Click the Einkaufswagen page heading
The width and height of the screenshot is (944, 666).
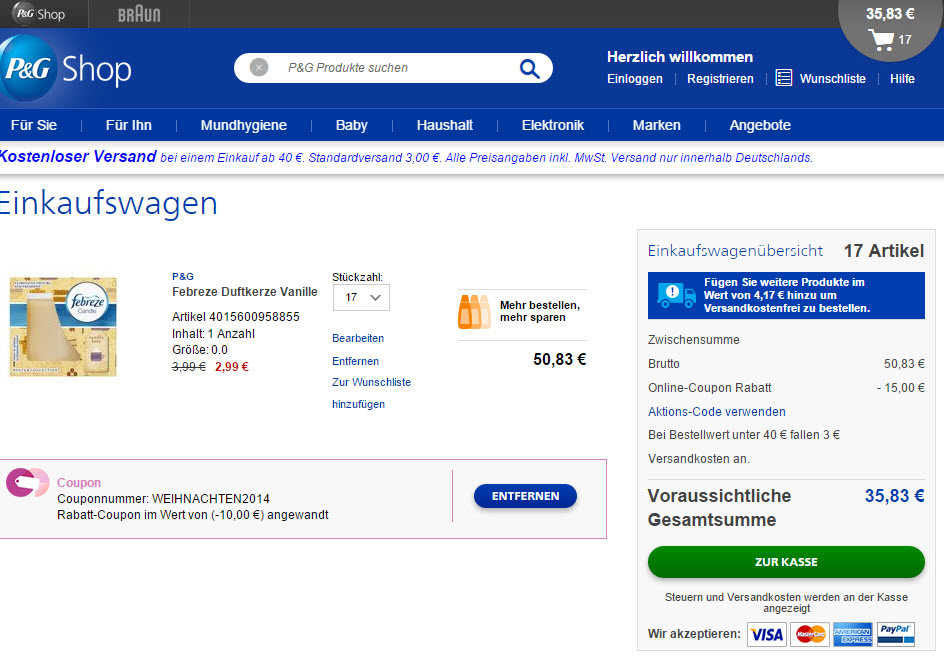click(x=108, y=203)
